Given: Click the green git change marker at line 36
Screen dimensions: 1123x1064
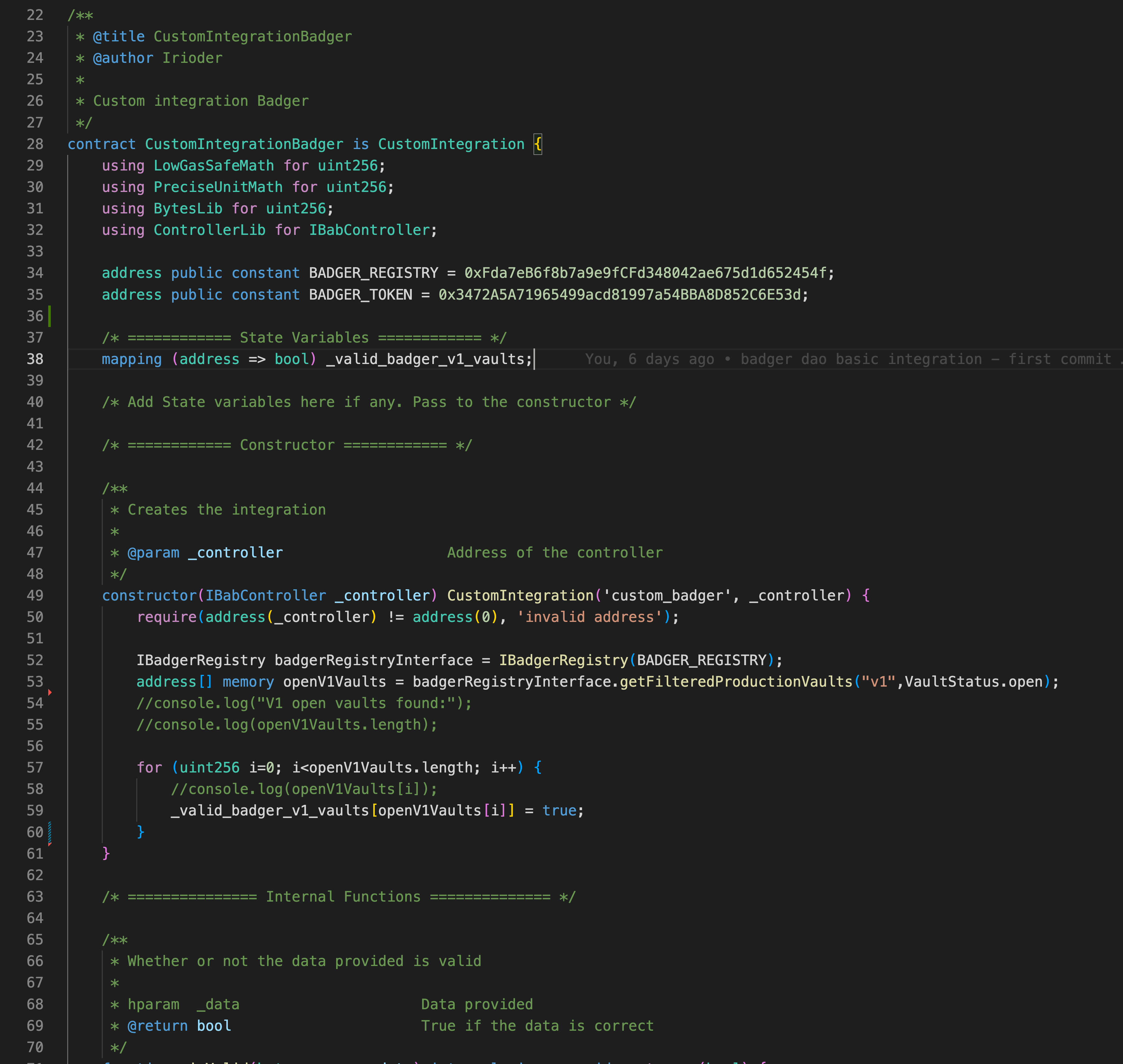Looking at the screenshot, I should click(x=49, y=316).
